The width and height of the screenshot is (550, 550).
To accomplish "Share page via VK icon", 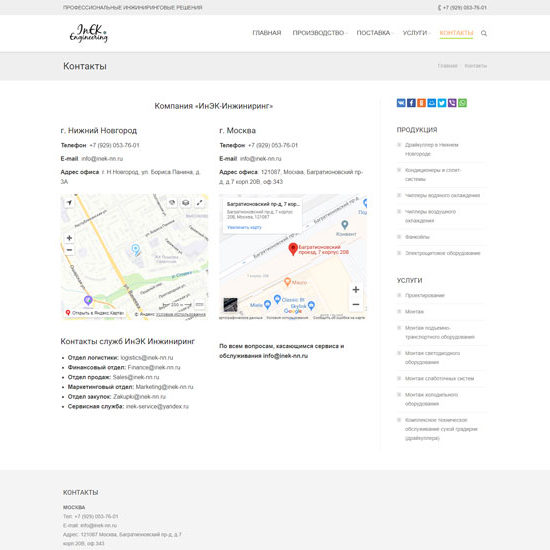I will point(401,103).
